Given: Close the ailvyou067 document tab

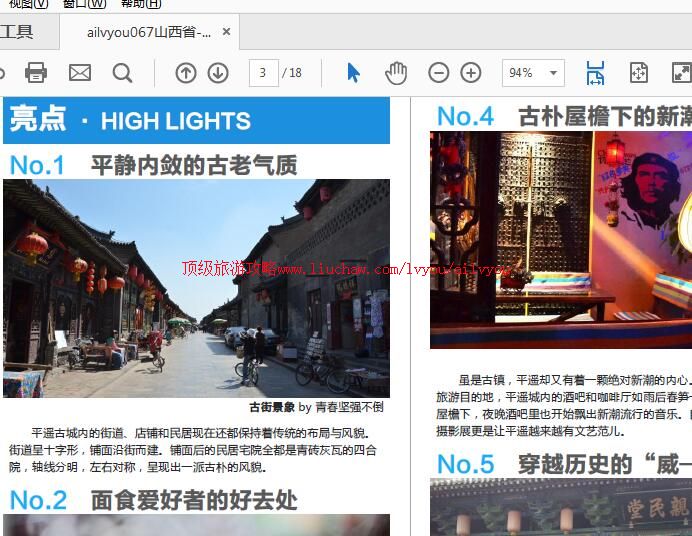Looking at the screenshot, I should coord(226,32).
